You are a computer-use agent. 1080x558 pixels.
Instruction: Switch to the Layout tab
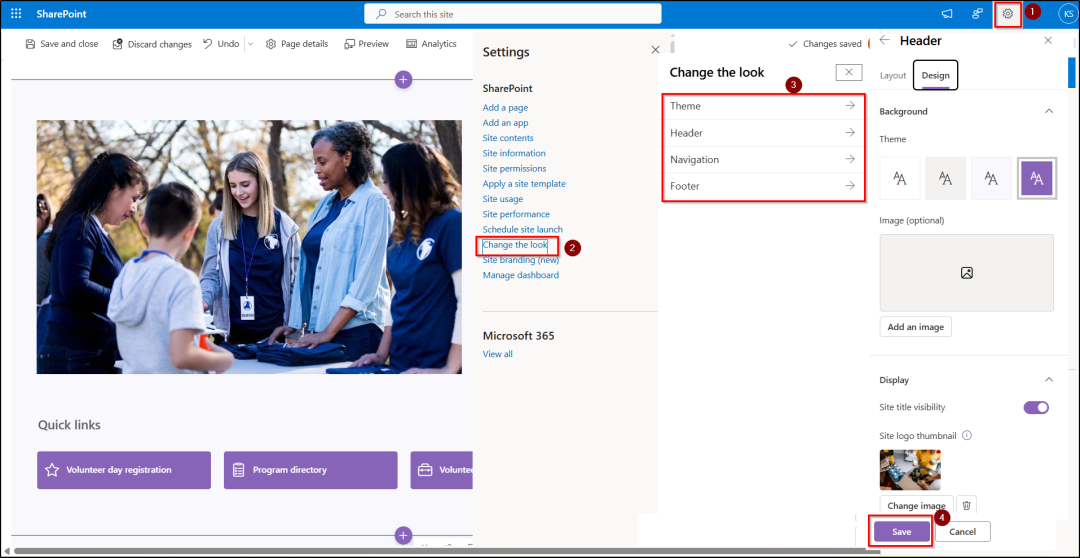coord(893,76)
